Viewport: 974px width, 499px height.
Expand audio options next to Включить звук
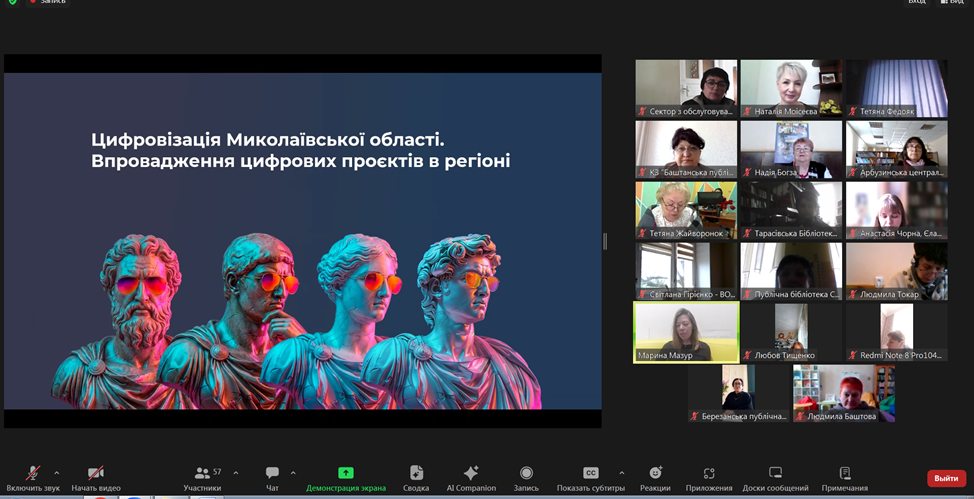pyautogui.click(x=57, y=473)
